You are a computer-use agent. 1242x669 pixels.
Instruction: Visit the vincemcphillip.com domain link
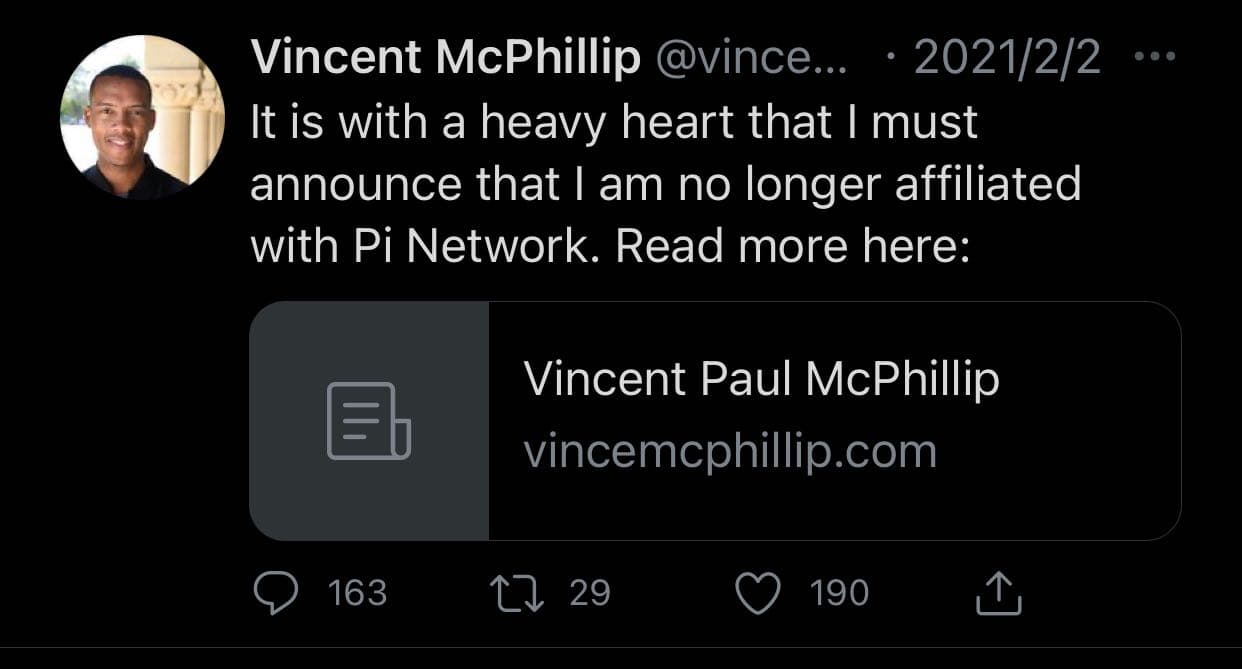730,452
